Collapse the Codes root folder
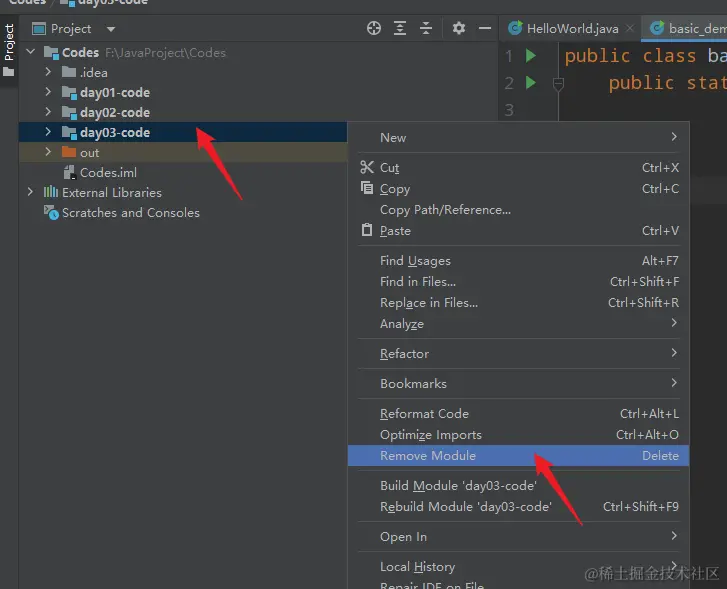 pos(31,51)
